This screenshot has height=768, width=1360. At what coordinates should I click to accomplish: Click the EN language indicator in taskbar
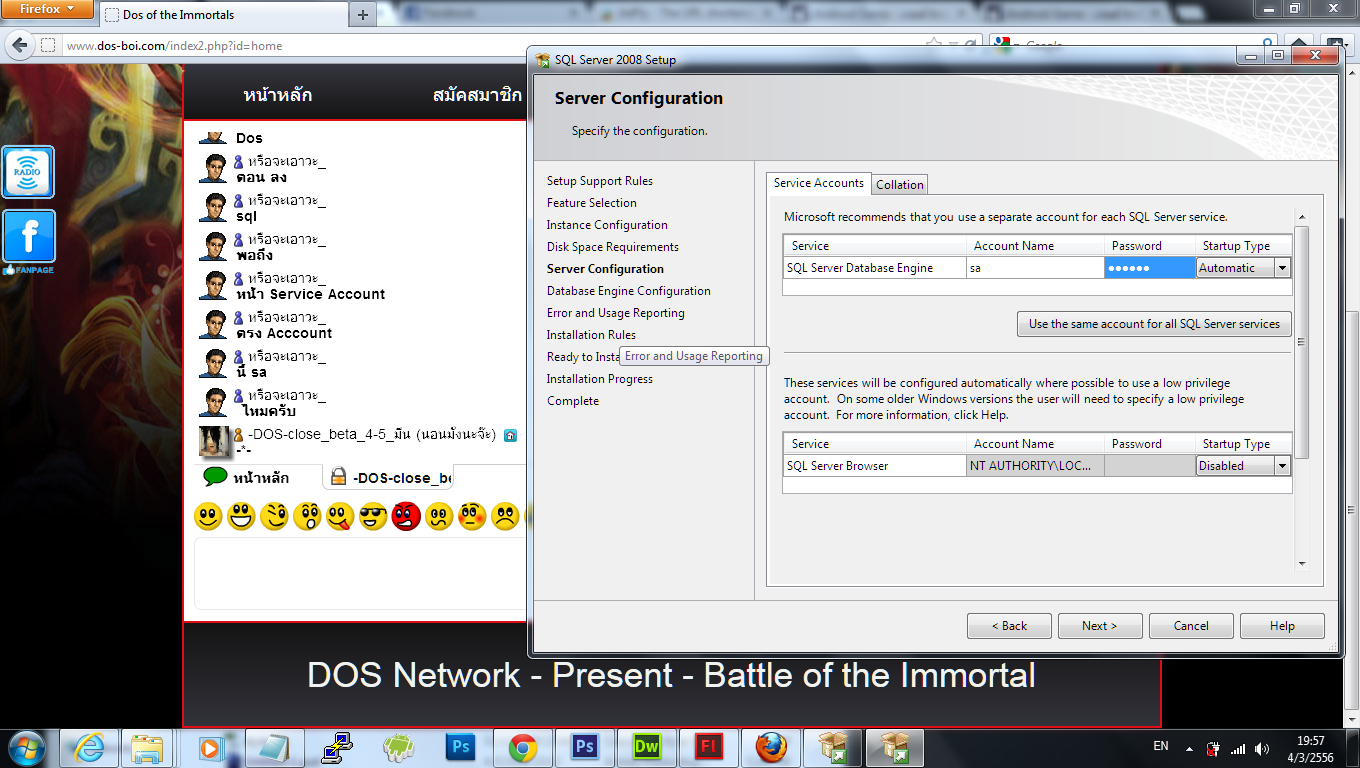1161,746
